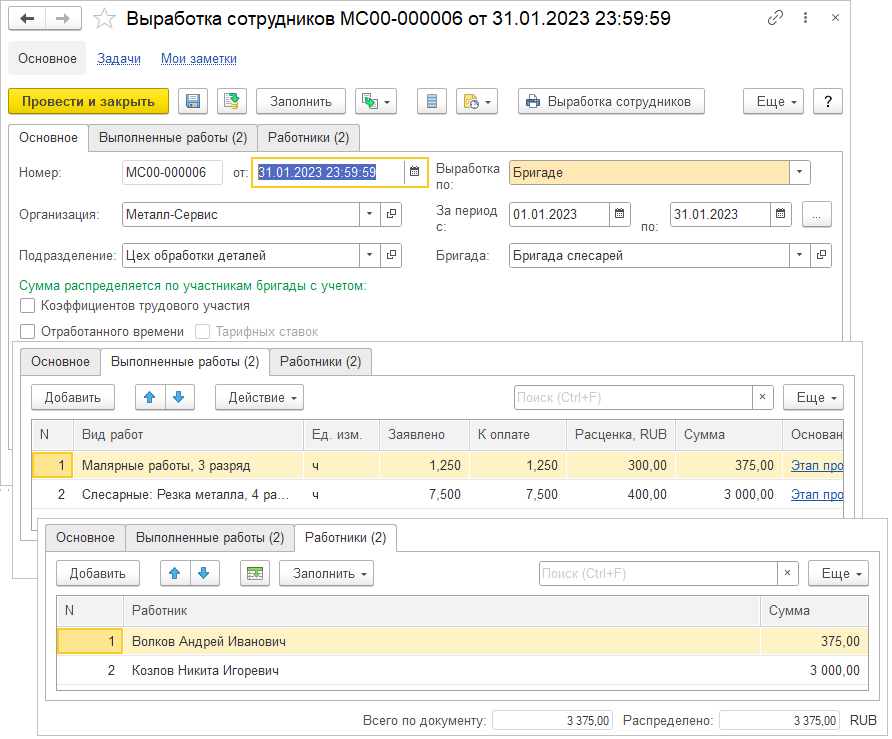Select the row Козлов Никита Игоревич
Screen dimensions: 892x739
point(205,671)
